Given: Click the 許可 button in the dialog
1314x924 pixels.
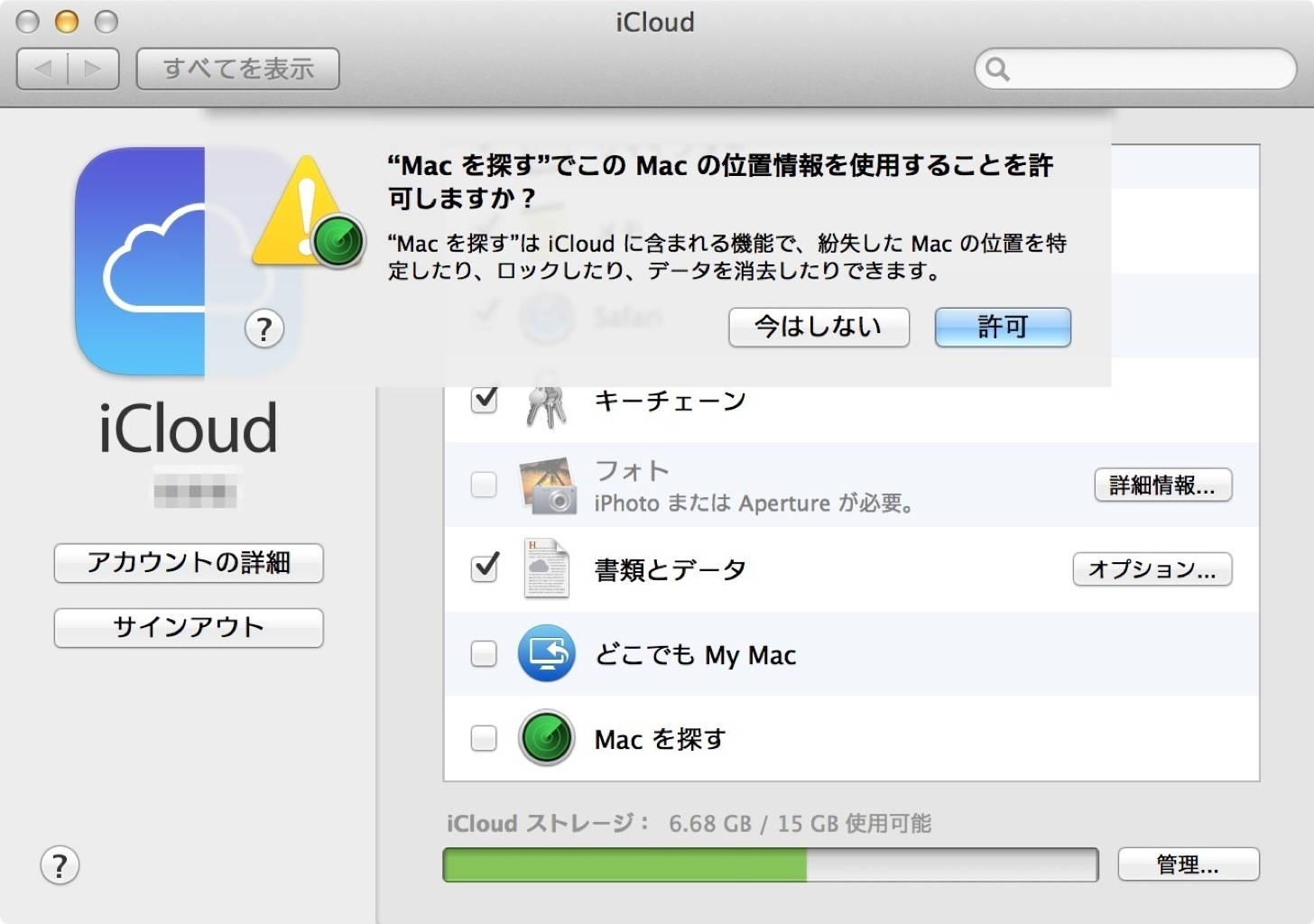Looking at the screenshot, I should pos(1003,327).
